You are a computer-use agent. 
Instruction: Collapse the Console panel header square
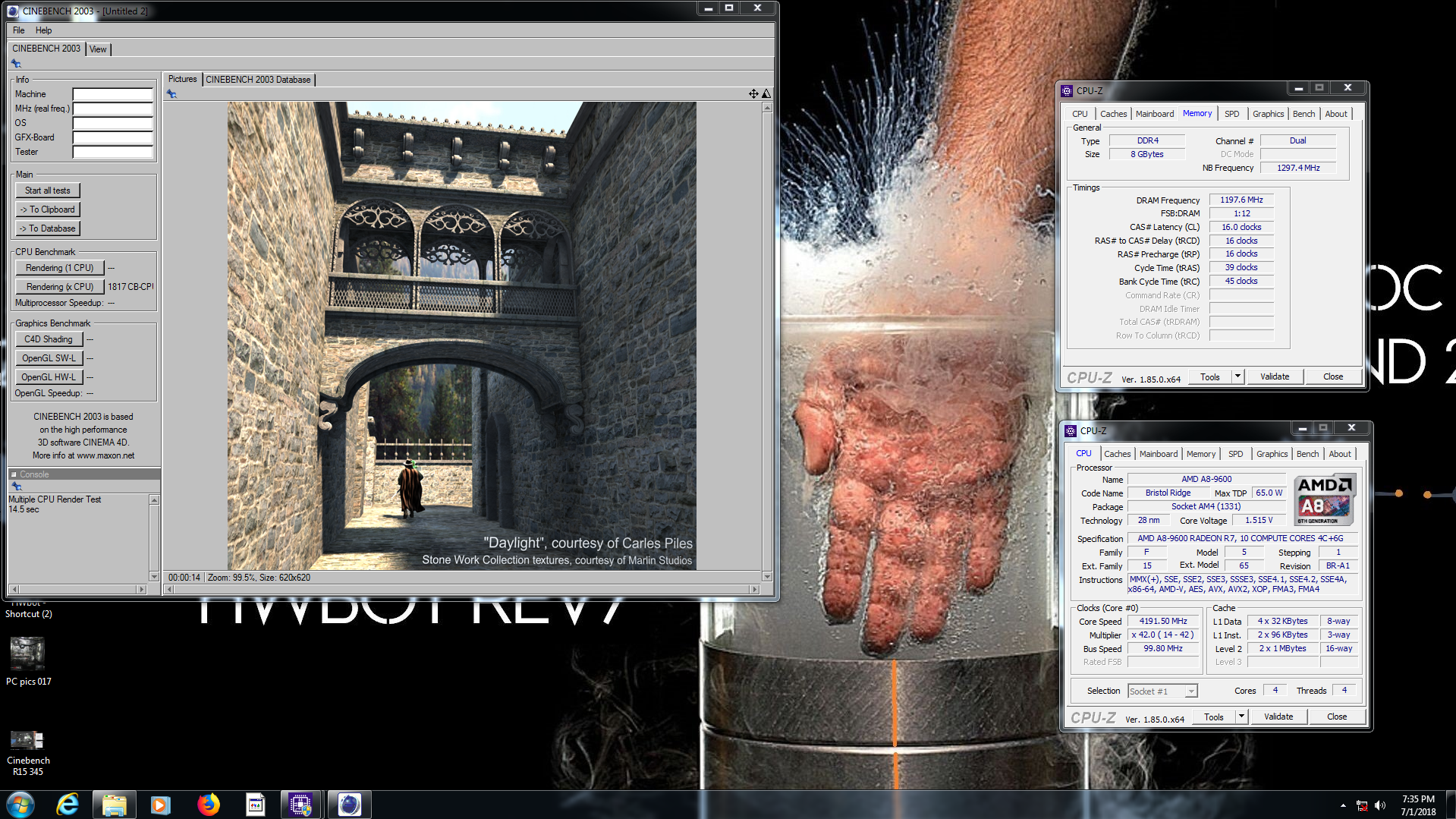[14, 474]
